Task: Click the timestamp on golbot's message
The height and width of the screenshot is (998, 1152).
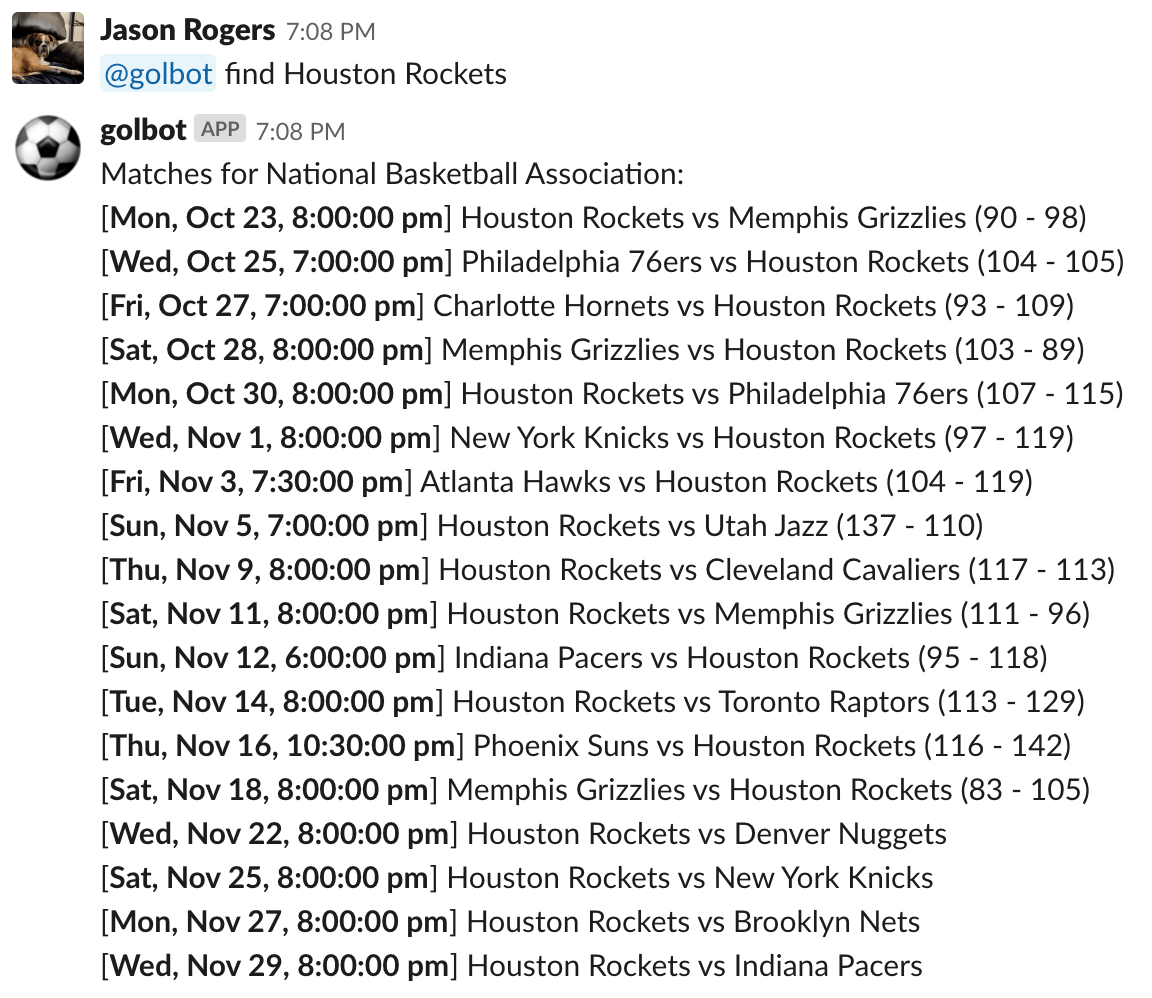Action: (x=300, y=131)
